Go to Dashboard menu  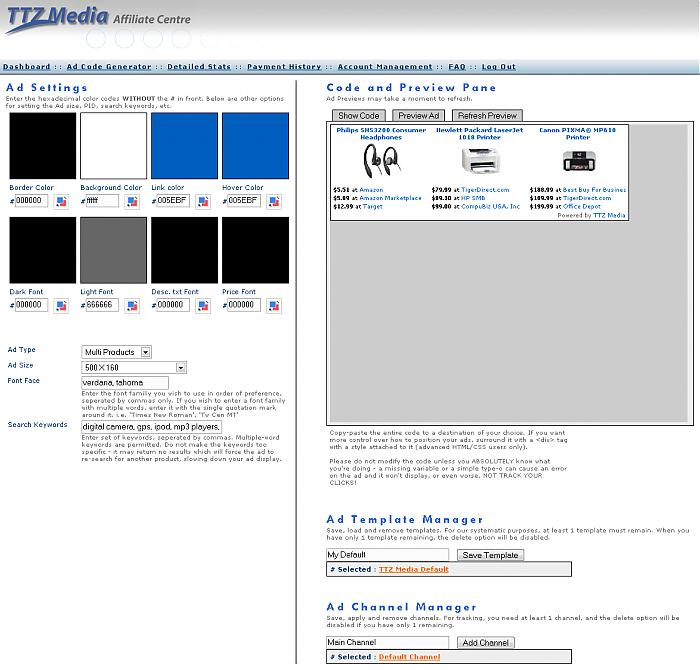click(26, 67)
